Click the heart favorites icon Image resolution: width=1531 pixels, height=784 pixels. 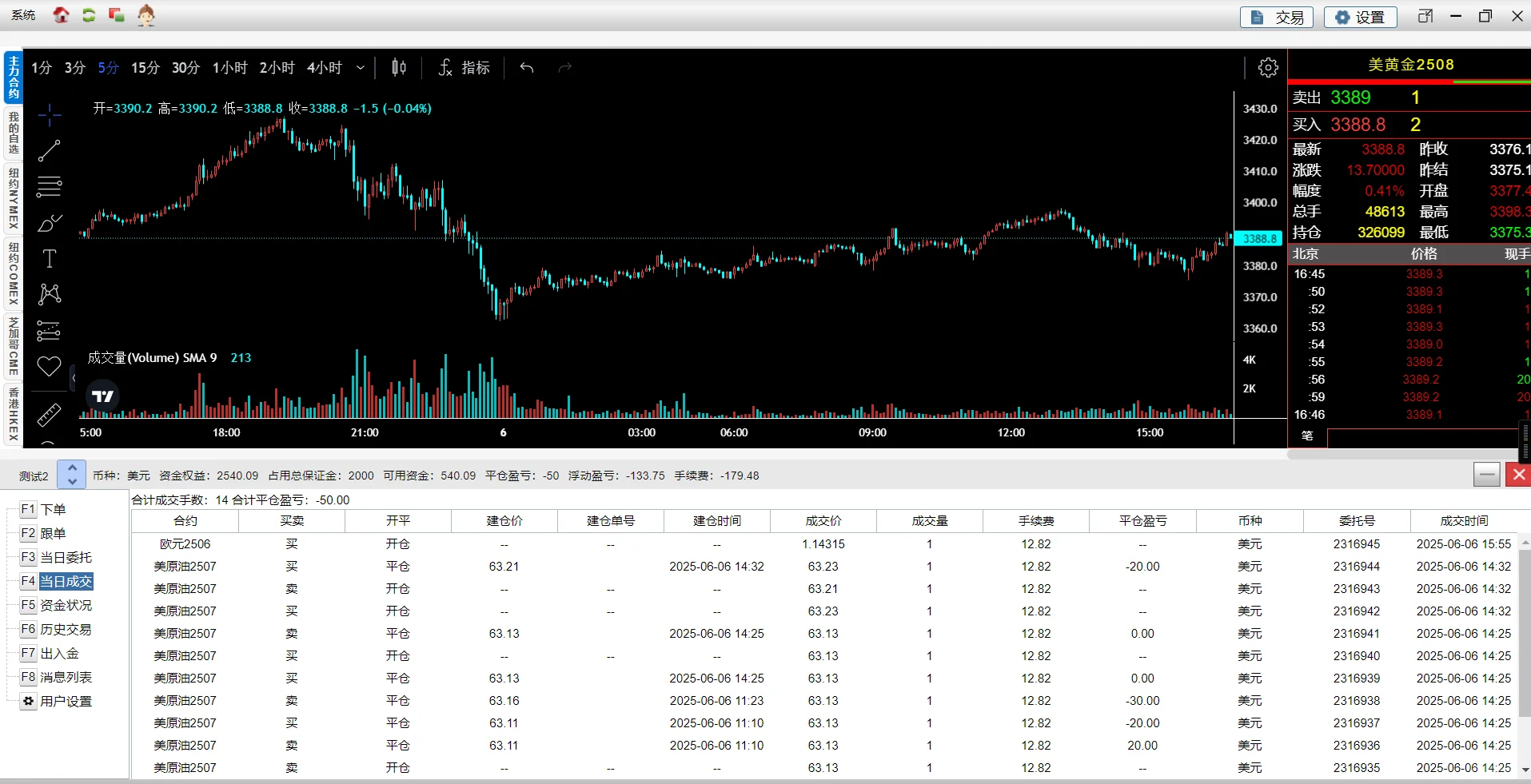click(x=50, y=366)
